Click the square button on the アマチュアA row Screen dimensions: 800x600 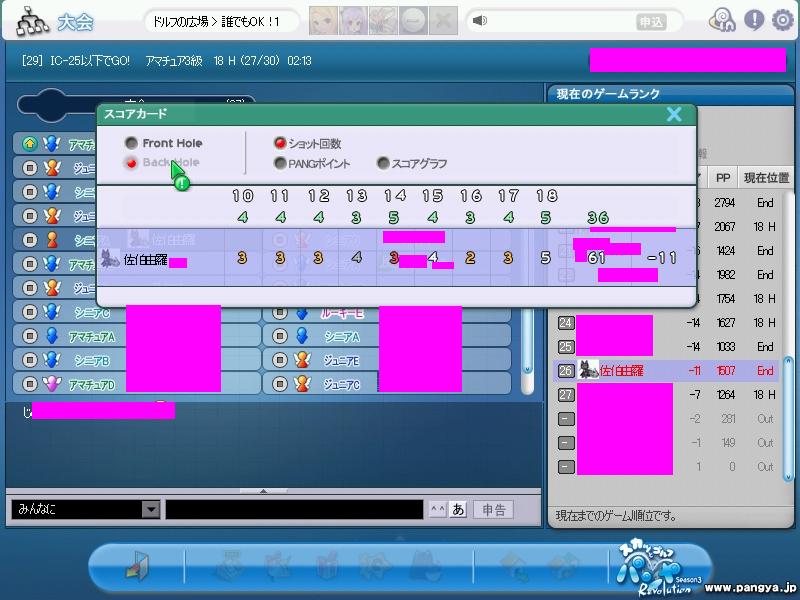click(30, 336)
